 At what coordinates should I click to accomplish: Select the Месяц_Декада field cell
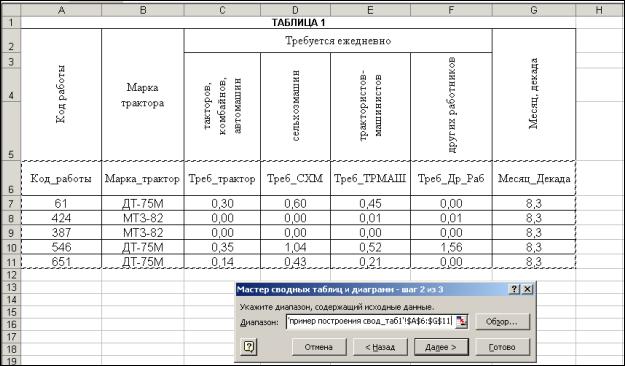[534, 178]
